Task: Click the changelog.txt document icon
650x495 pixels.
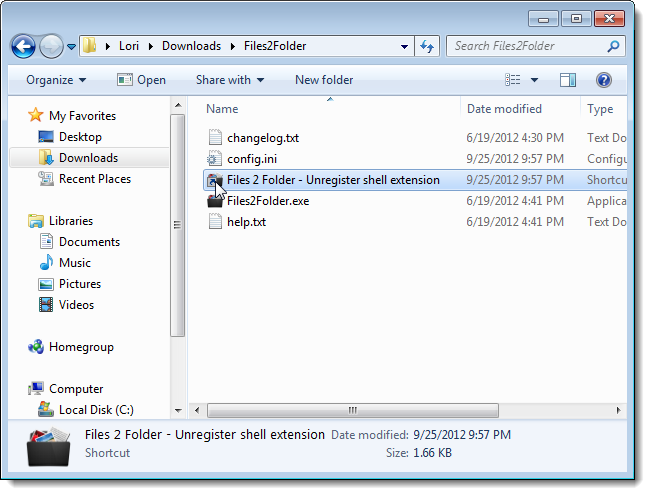Action: [x=215, y=138]
